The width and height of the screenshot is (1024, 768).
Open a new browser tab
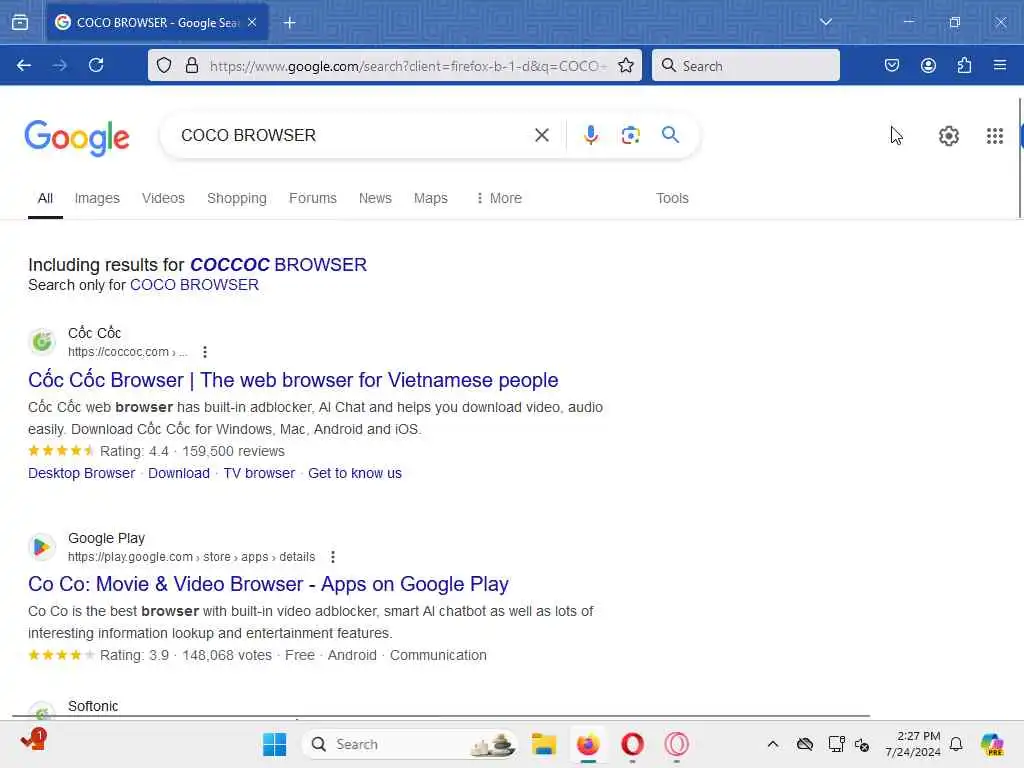[289, 23]
